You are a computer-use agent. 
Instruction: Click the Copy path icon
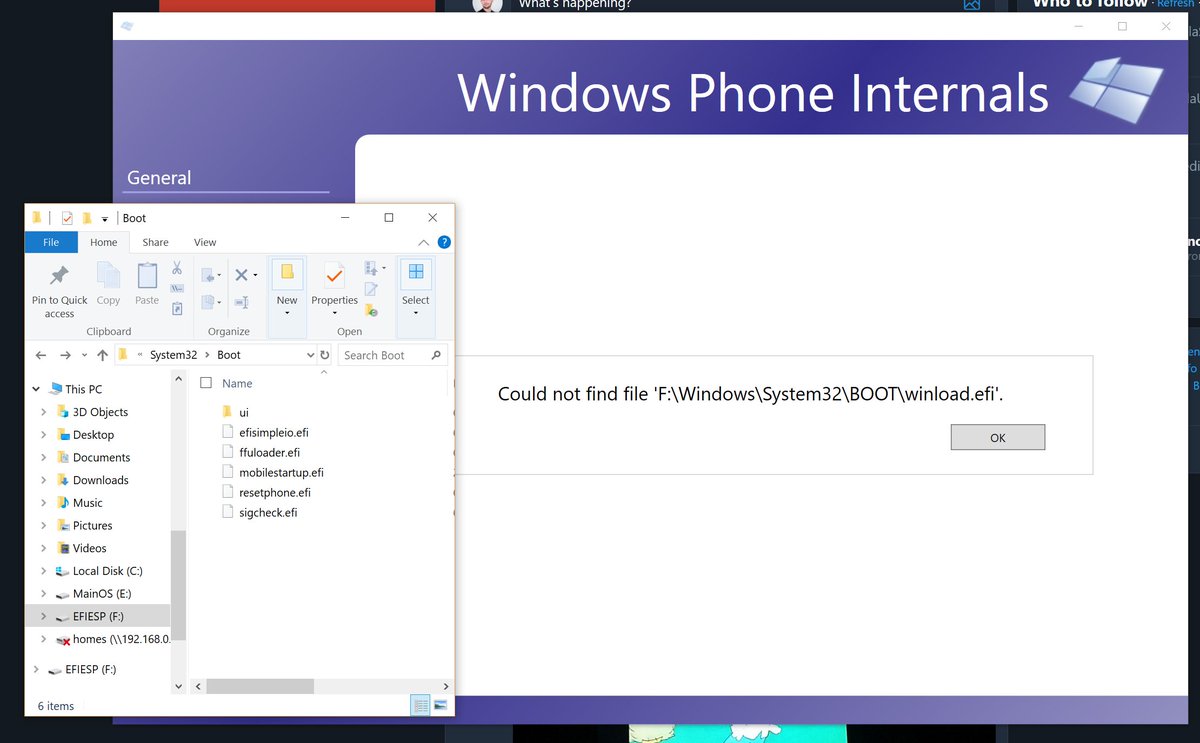[177, 289]
